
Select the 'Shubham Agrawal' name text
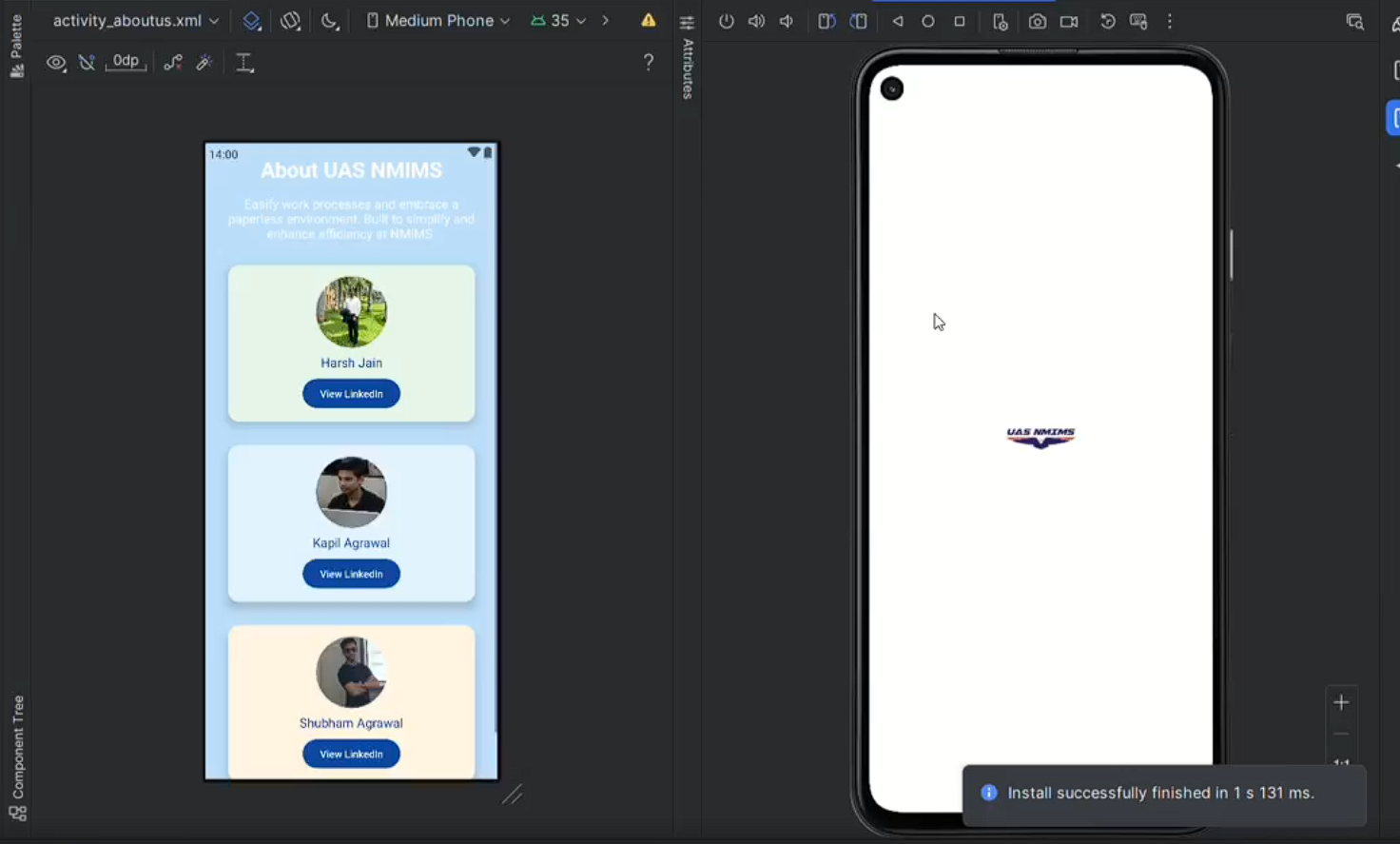(351, 723)
